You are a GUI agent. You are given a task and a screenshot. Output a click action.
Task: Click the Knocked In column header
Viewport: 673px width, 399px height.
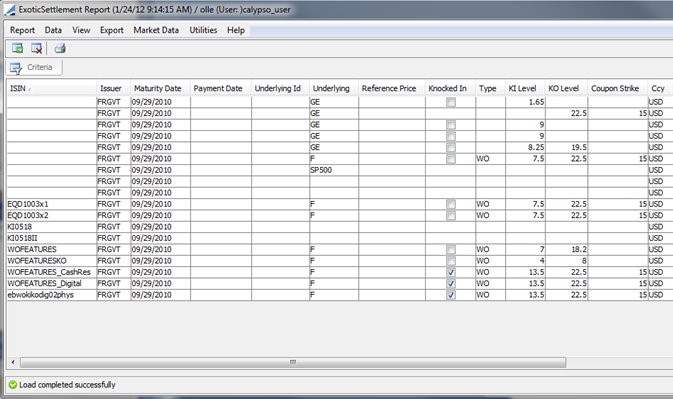tap(450, 88)
